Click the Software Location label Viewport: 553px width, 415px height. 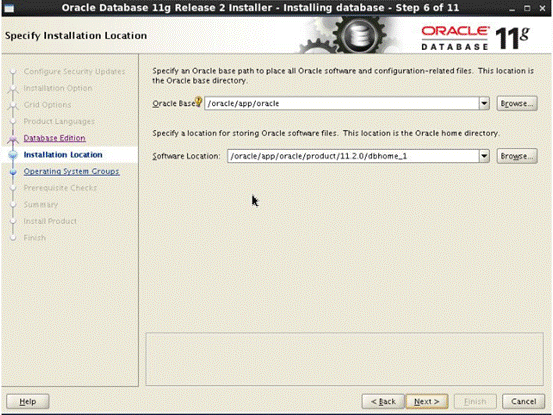tap(186, 156)
